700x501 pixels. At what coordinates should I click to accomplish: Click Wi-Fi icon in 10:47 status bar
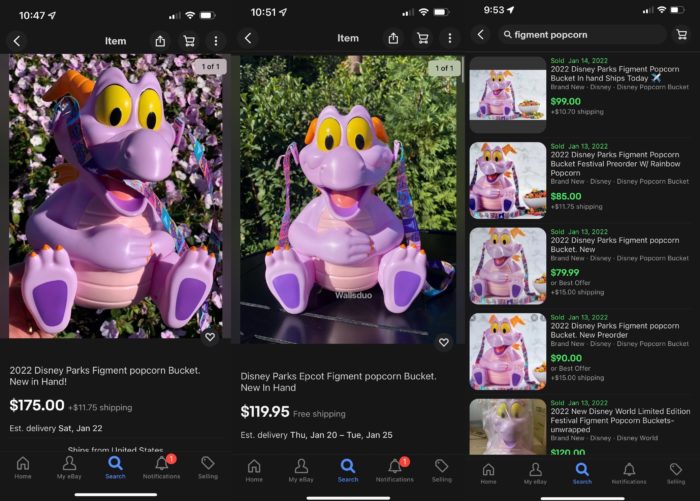coord(190,15)
